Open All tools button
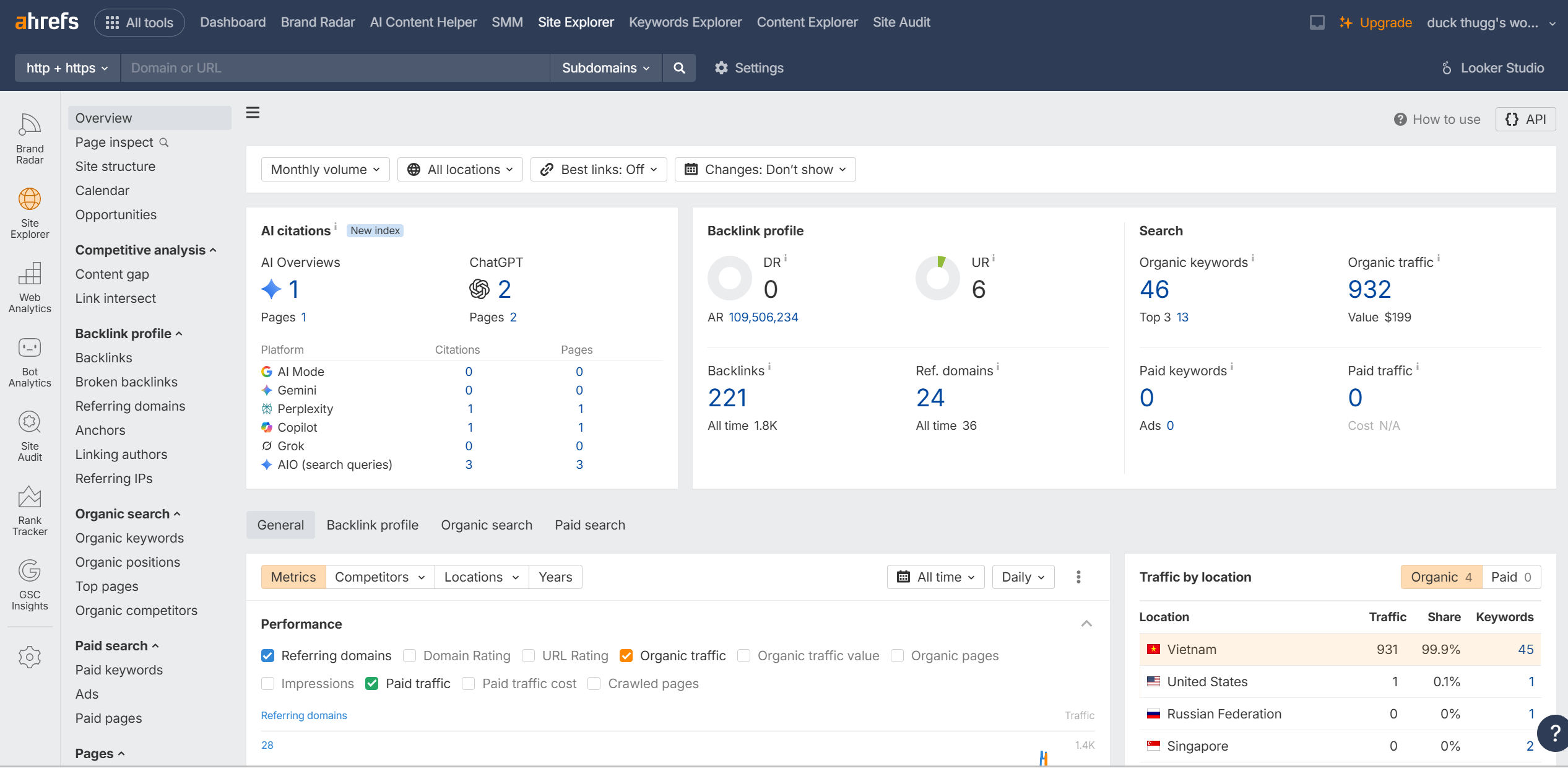The height and width of the screenshot is (768, 1568). 139,22
